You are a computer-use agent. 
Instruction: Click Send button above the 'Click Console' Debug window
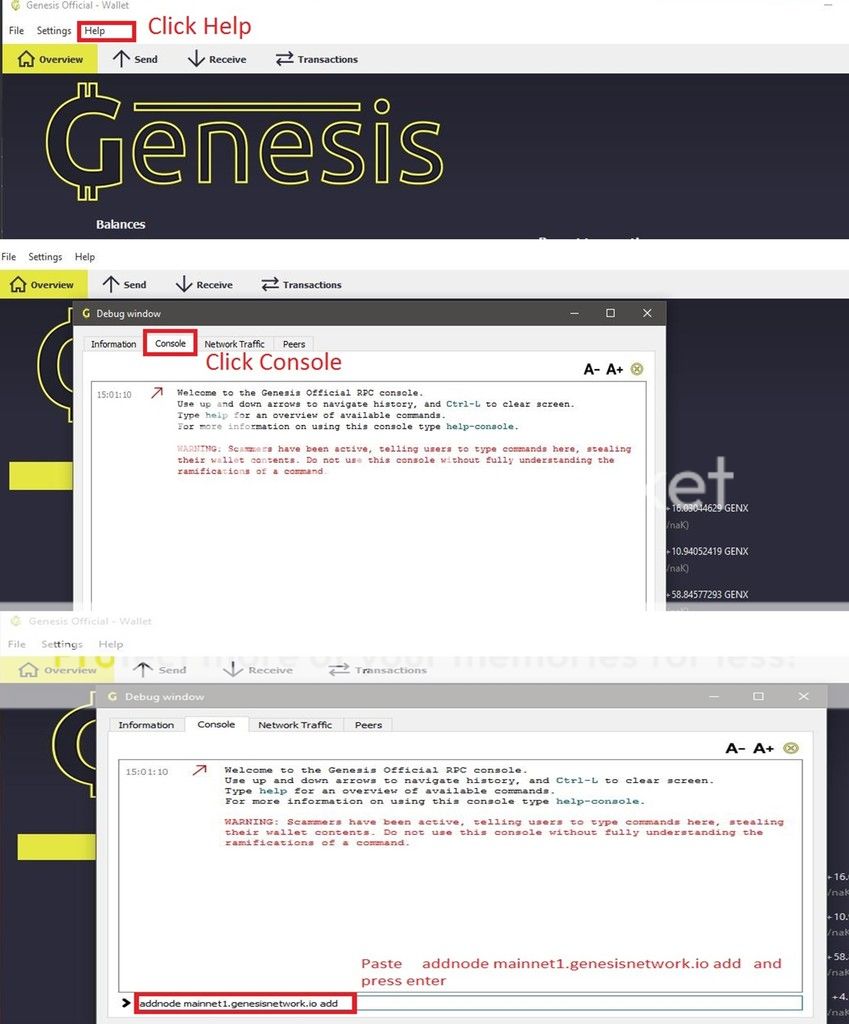pyautogui.click(x=124, y=285)
